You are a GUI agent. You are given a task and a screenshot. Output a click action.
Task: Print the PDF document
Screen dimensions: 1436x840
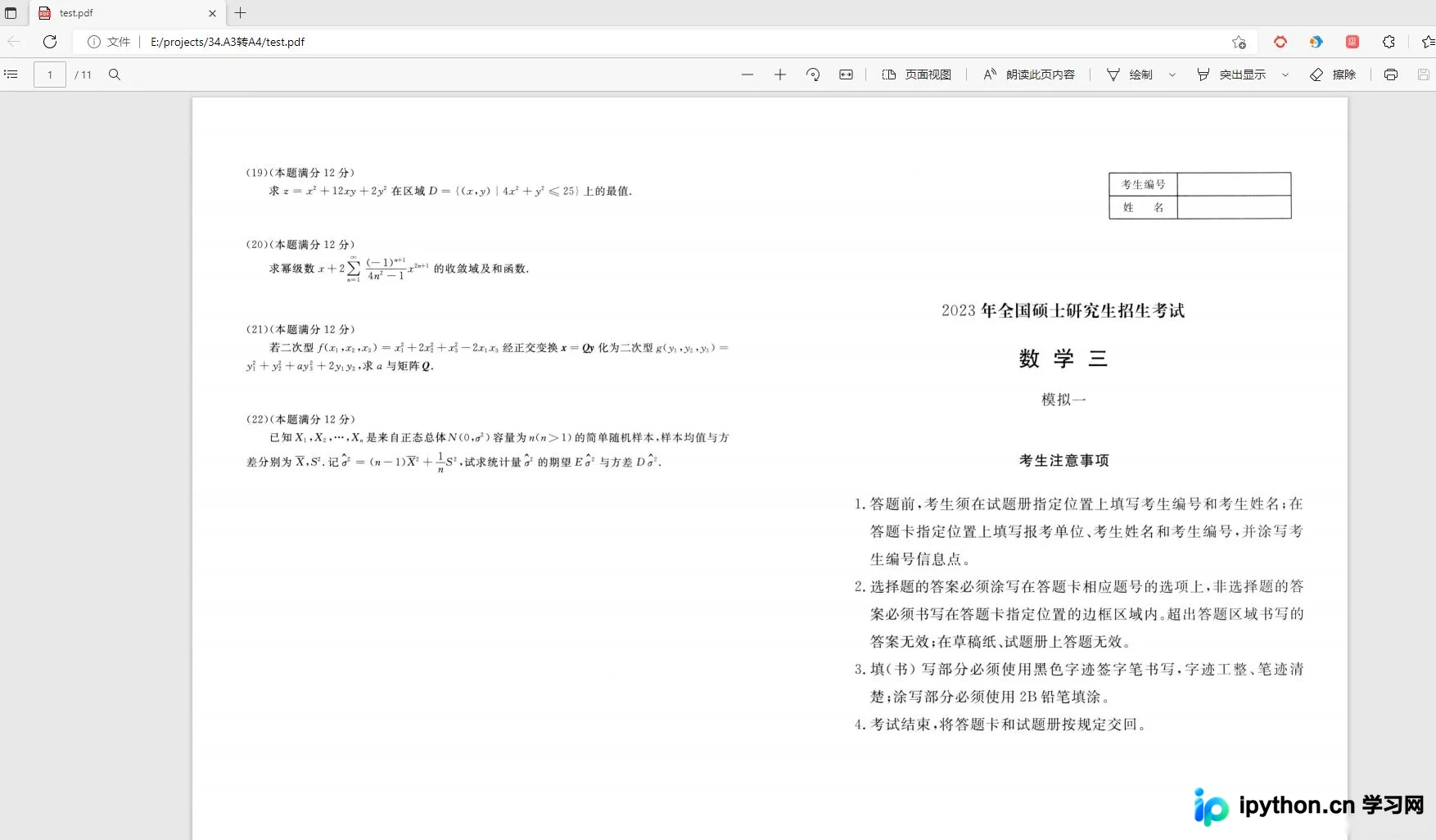coord(1391,75)
